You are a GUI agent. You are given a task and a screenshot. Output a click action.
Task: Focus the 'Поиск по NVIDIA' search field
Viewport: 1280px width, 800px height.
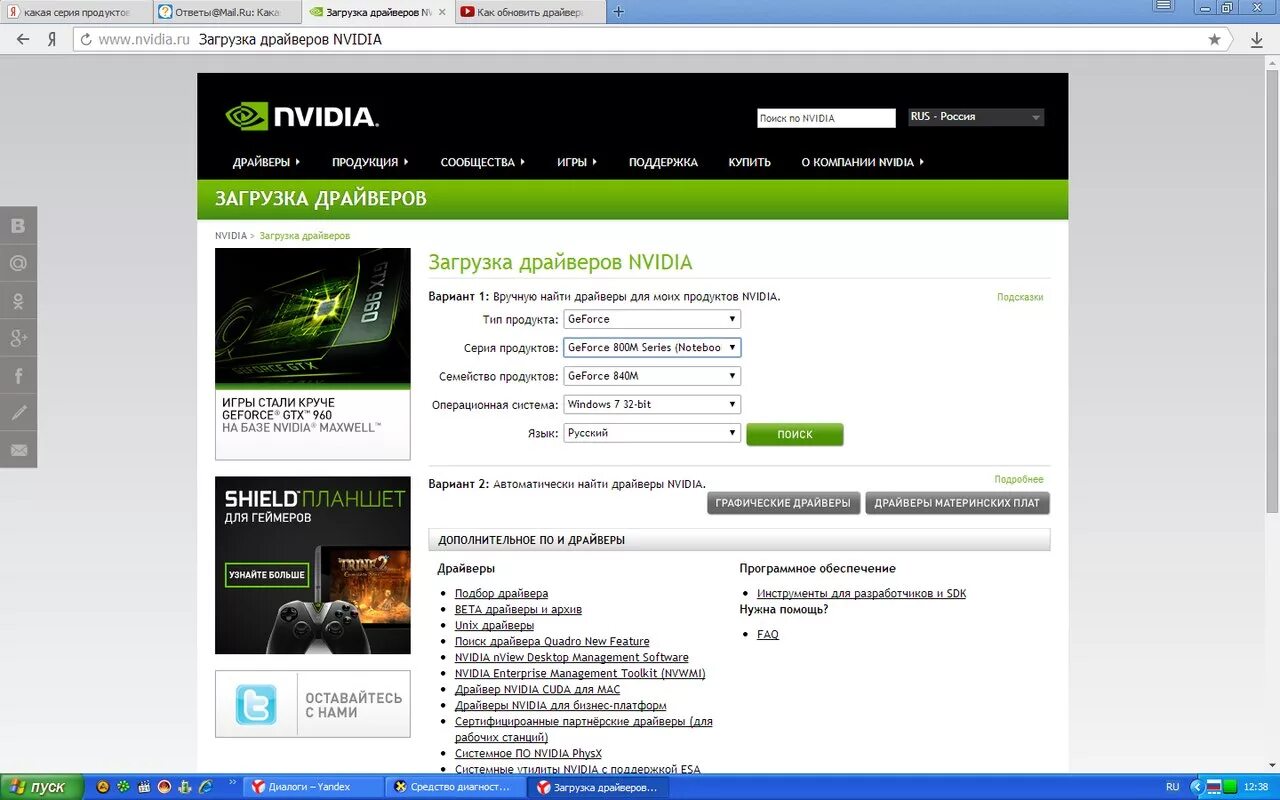pos(826,118)
